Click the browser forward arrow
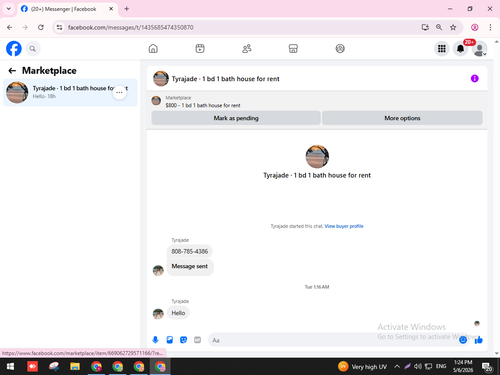This screenshot has height=375, width=500. 25,27
